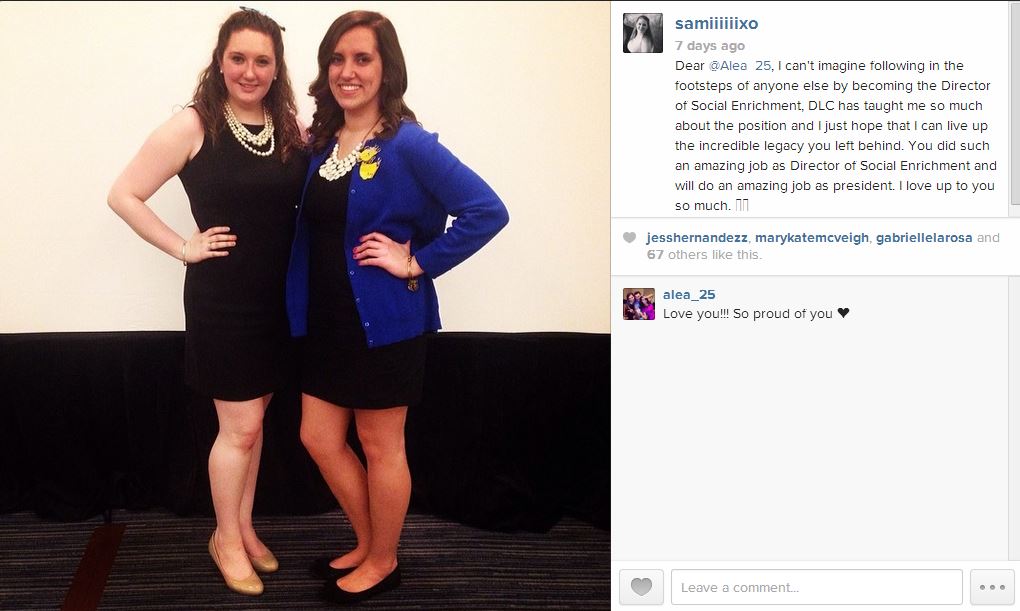
Task: Open alea_25 username in comments
Action: tap(689, 295)
